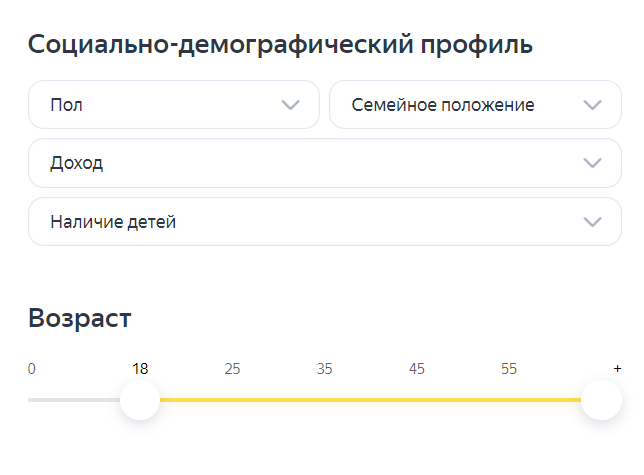This screenshot has height=475, width=644.
Task: Click the 0 label on age scale
Action: pyautogui.click(x=32, y=369)
